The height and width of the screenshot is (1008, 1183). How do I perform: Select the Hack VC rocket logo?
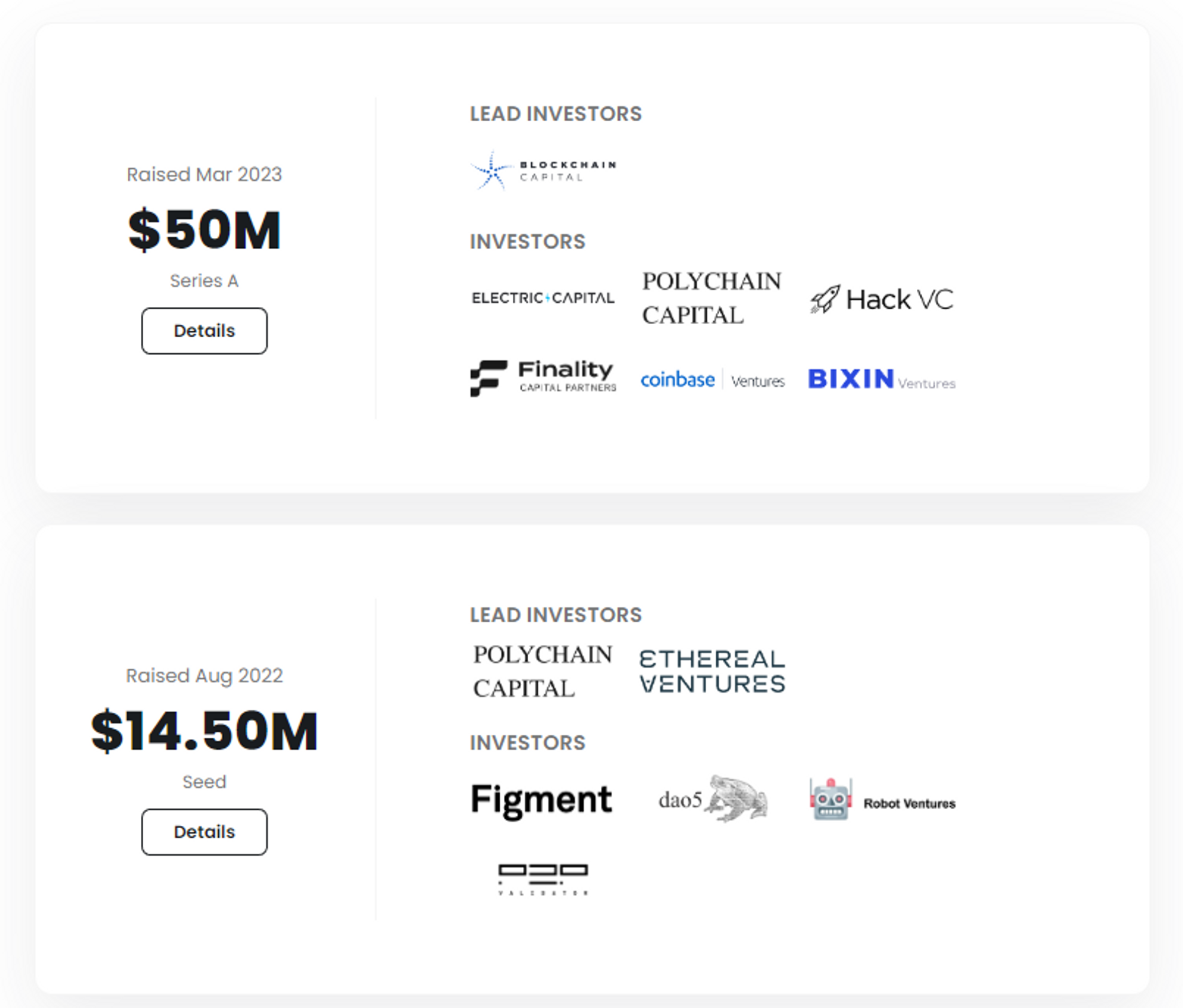click(x=881, y=299)
